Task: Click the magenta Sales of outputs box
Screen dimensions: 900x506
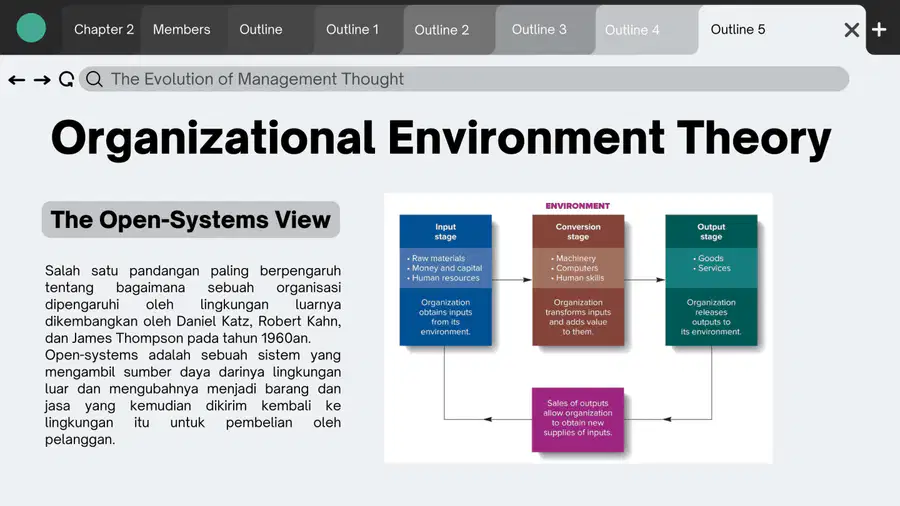Action: click(x=577, y=419)
